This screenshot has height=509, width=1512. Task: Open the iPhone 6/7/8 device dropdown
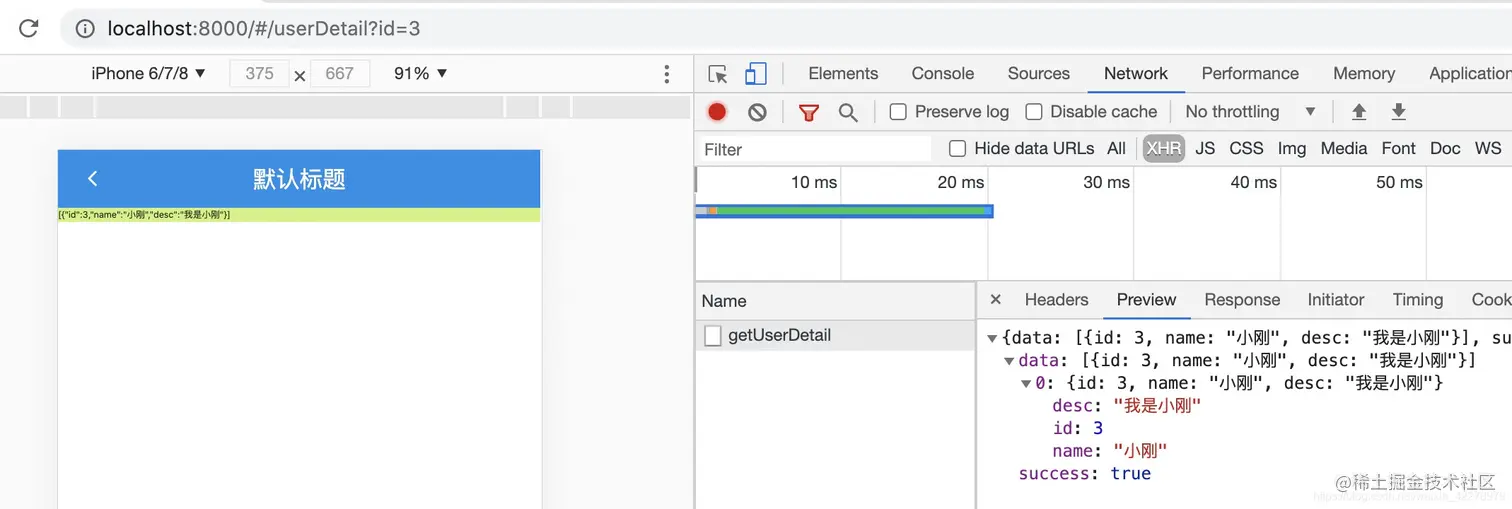(148, 73)
